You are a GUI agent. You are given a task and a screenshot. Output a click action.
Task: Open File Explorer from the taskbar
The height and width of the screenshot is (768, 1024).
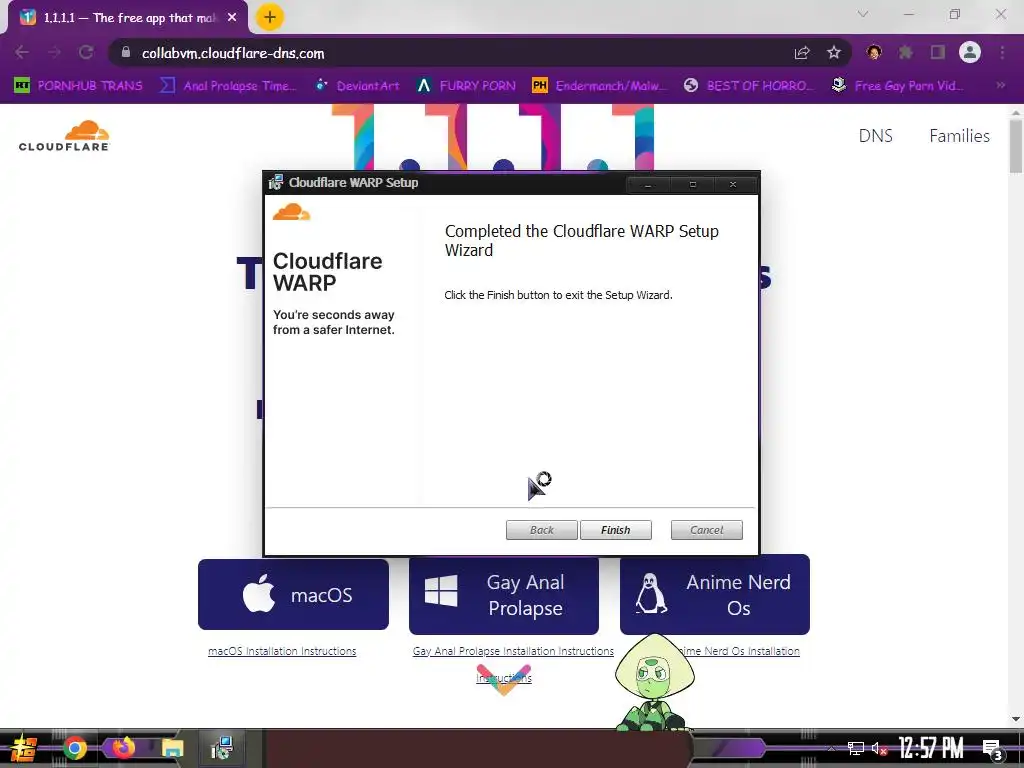tap(172, 748)
